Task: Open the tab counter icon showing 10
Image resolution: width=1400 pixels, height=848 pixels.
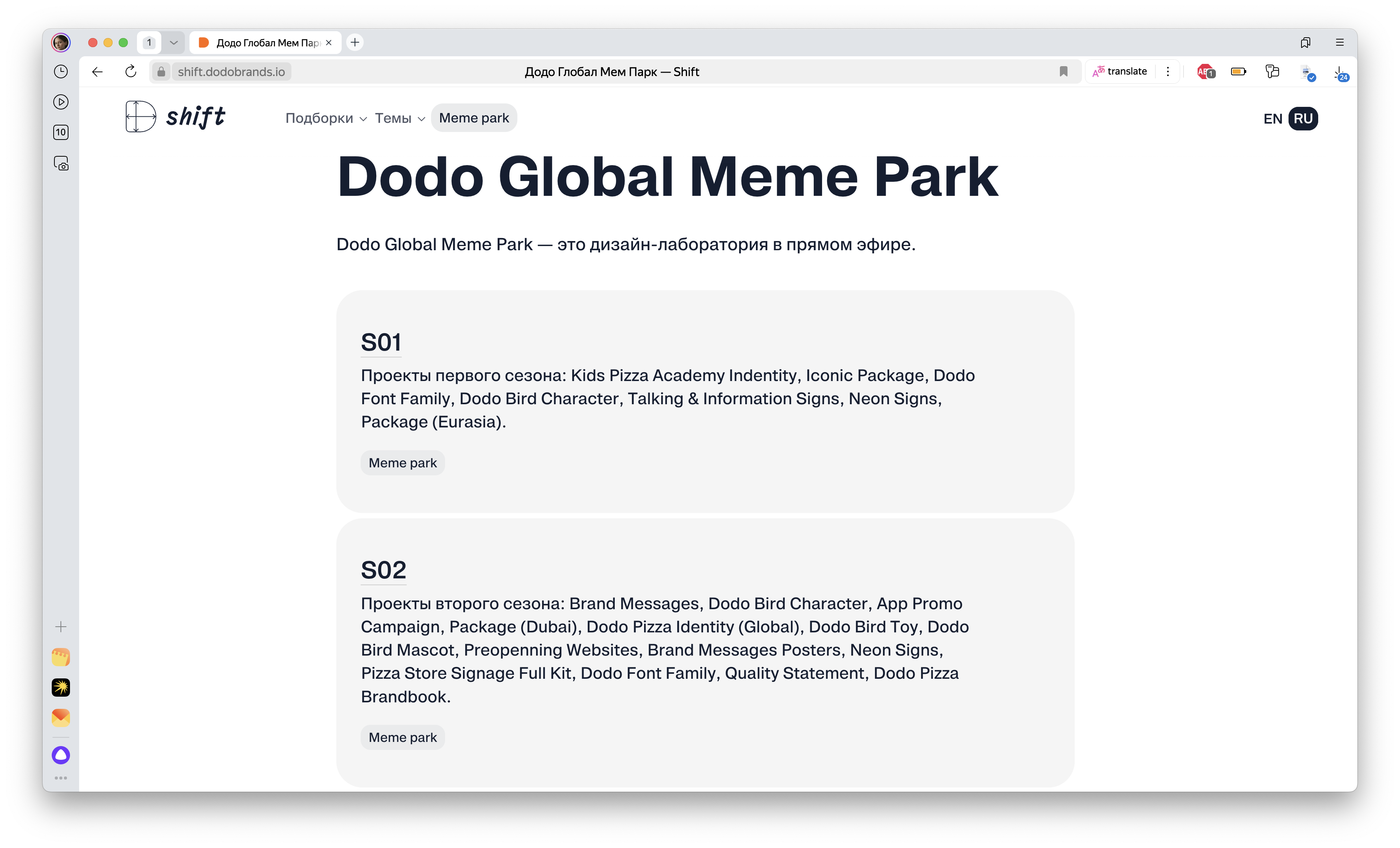Action: tap(61, 132)
